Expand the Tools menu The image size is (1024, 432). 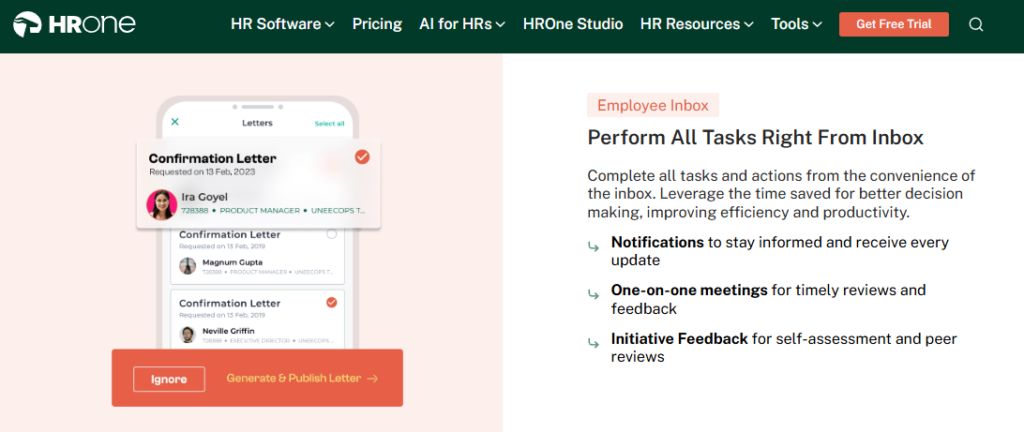796,24
